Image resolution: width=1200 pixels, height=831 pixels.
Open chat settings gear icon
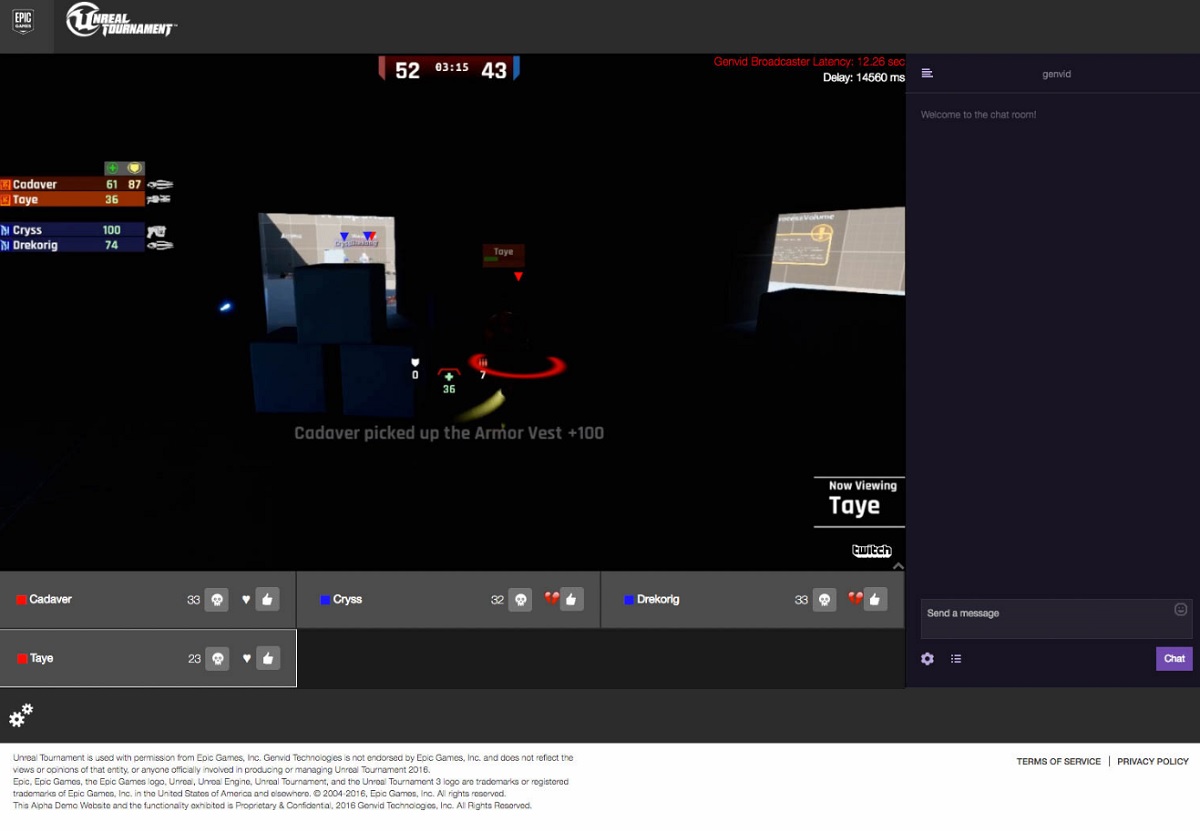(x=927, y=659)
